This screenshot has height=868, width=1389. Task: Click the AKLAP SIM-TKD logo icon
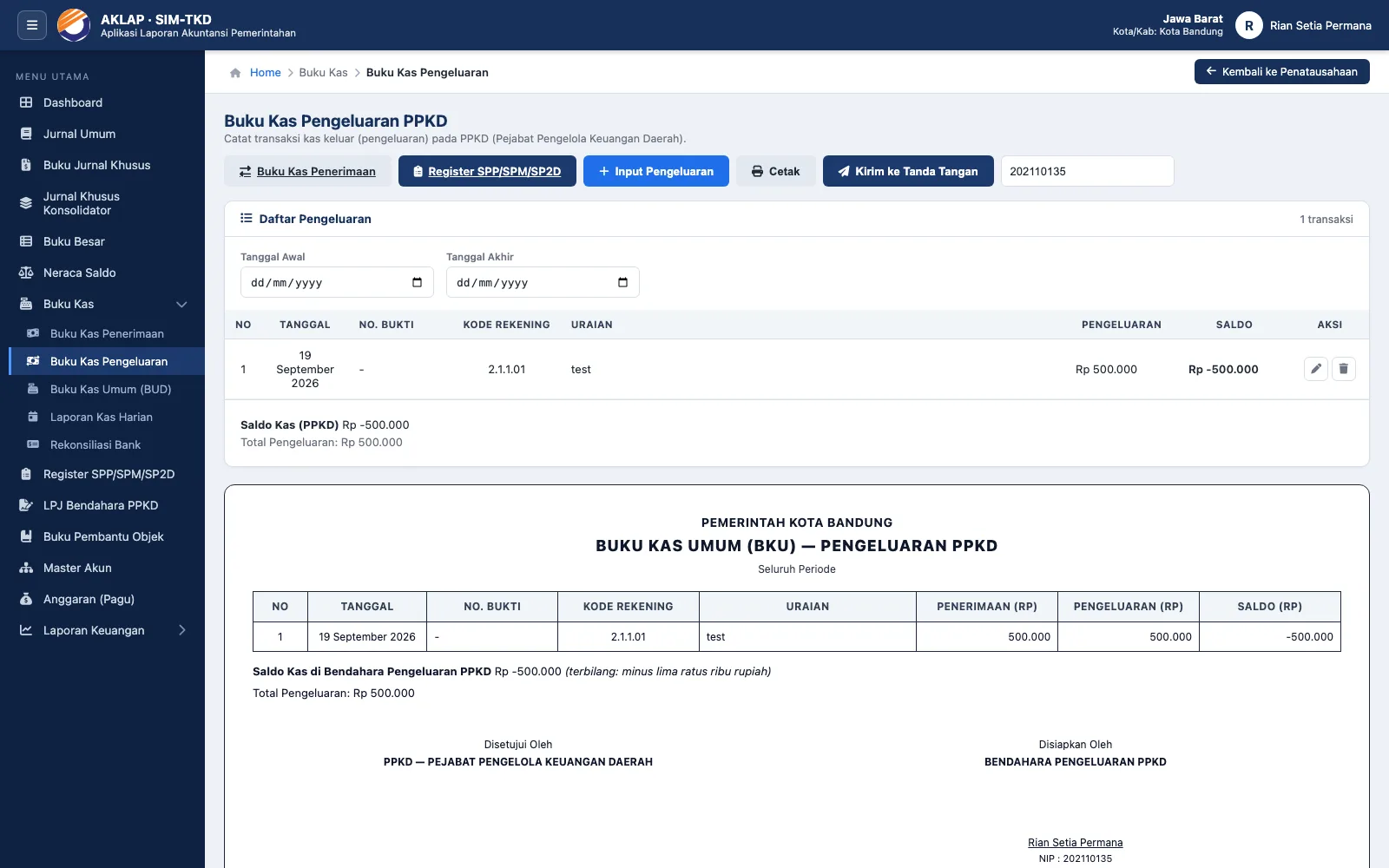[x=74, y=25]
